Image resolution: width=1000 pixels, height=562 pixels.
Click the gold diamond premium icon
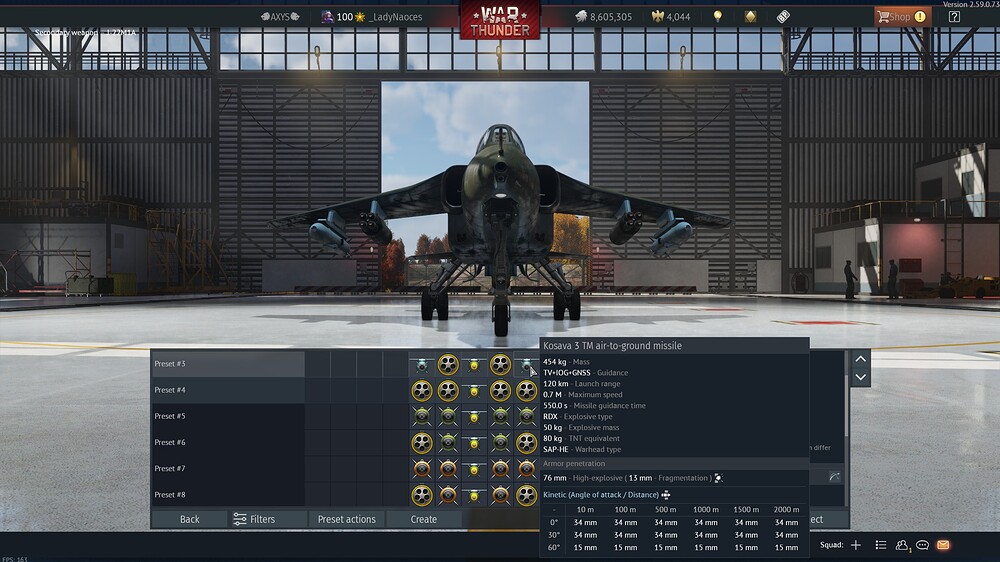(751, 17)
